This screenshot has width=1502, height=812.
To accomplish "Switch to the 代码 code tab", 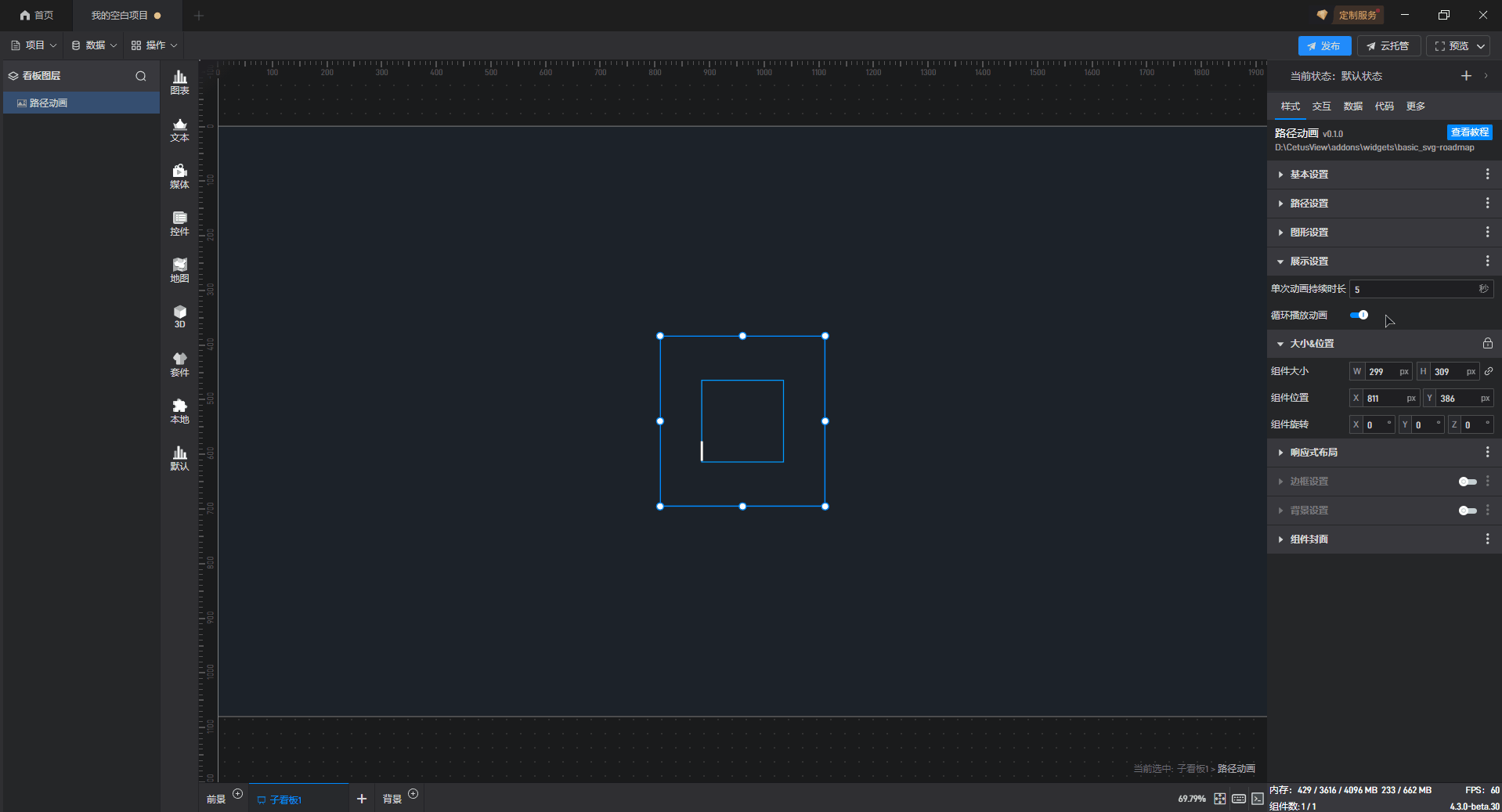I will (1384, 106).
